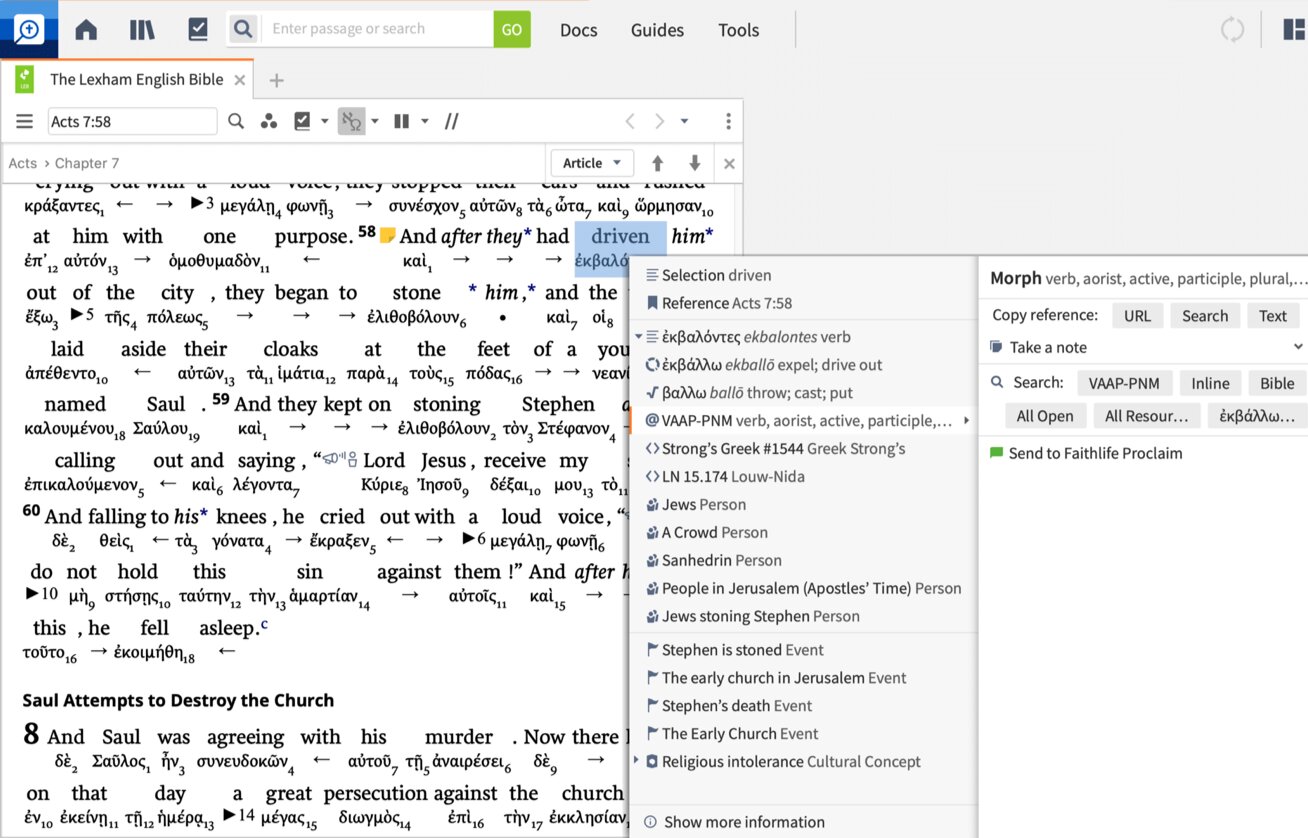
Task: Open the interlinear options dropdown arrow
Action: tap(375, 122)
